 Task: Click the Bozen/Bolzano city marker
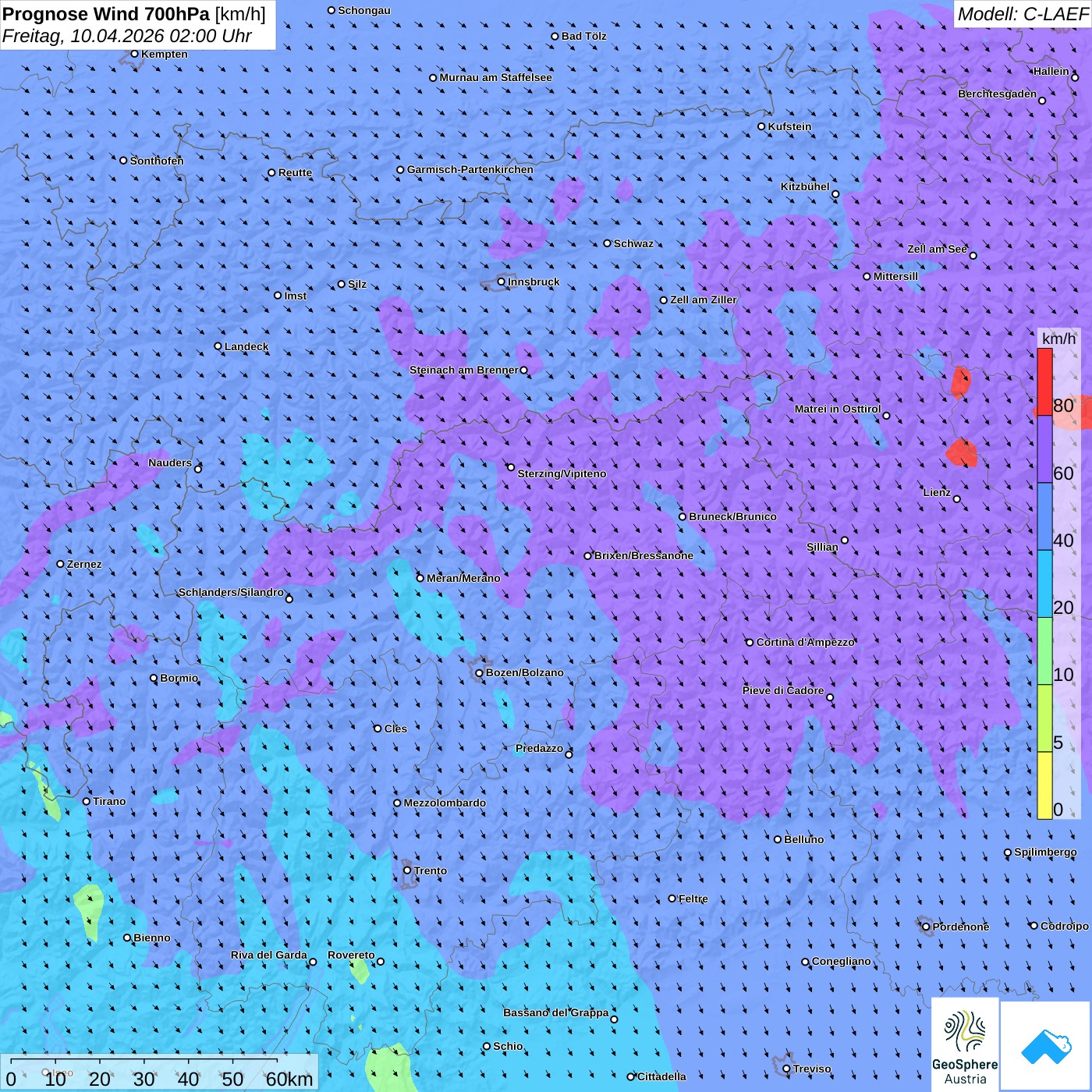click(x=480, y=672)
